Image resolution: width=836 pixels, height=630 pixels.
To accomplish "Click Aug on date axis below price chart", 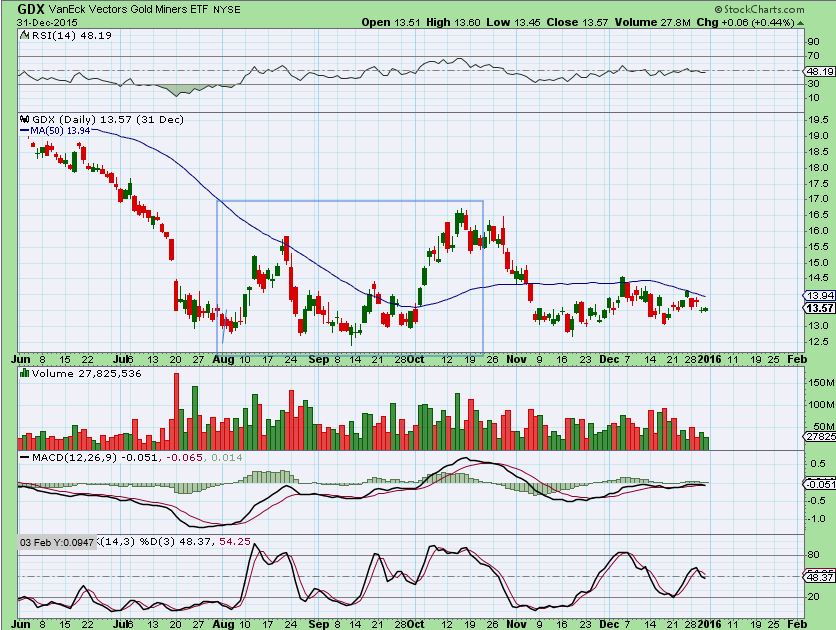I will point(223,359).
